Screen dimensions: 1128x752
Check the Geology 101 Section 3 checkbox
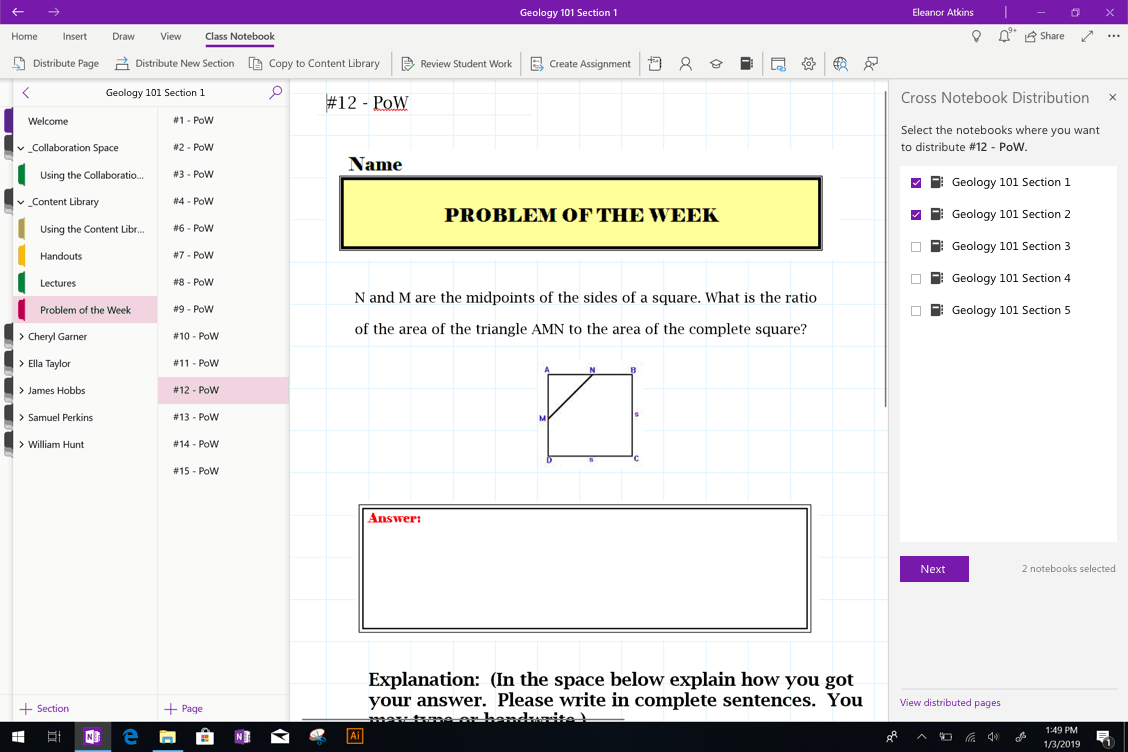(x=916, y=247)
